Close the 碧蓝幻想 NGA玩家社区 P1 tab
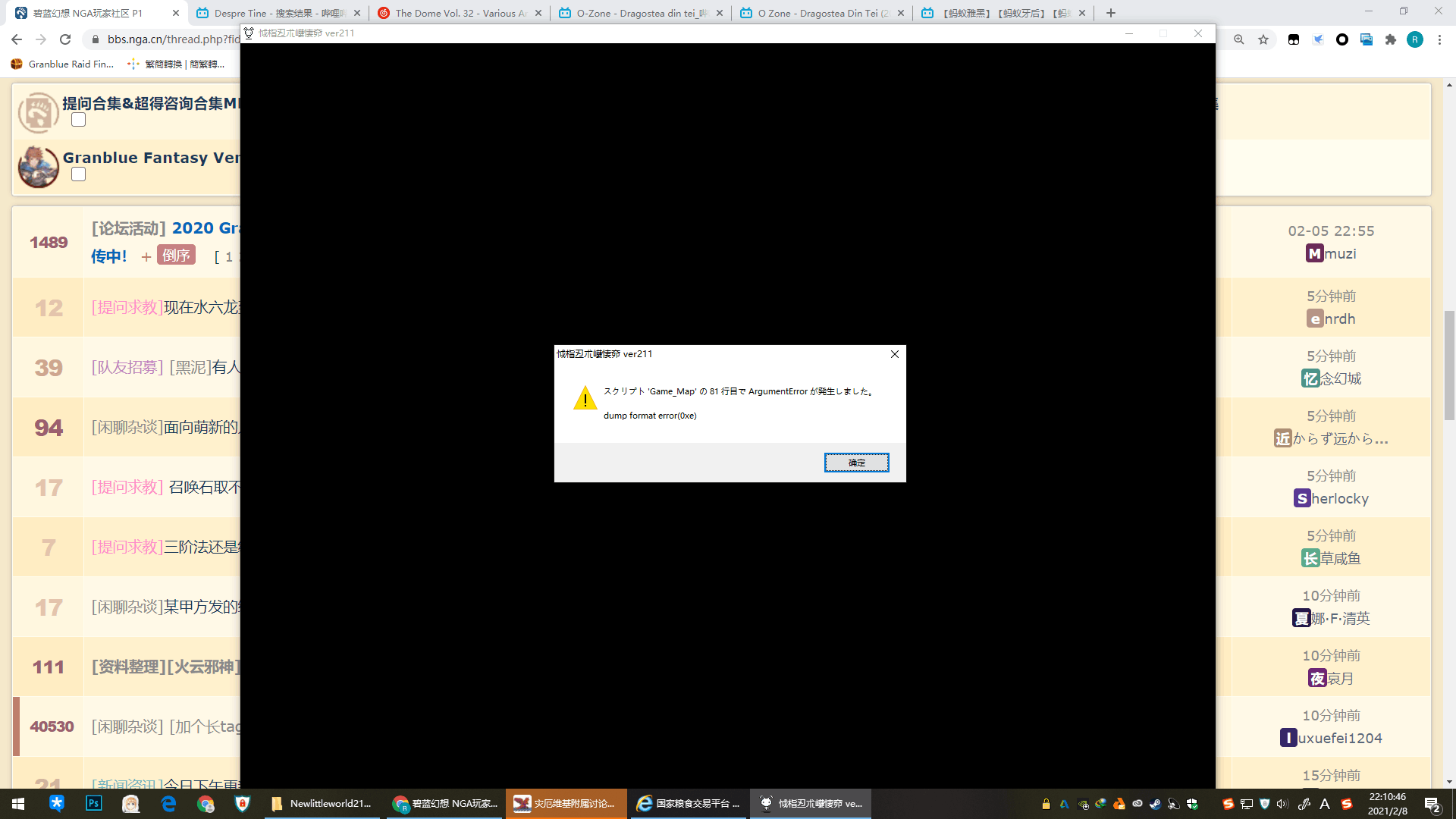This screenshot has width=1456, height=819. click(x=176, y=13)
